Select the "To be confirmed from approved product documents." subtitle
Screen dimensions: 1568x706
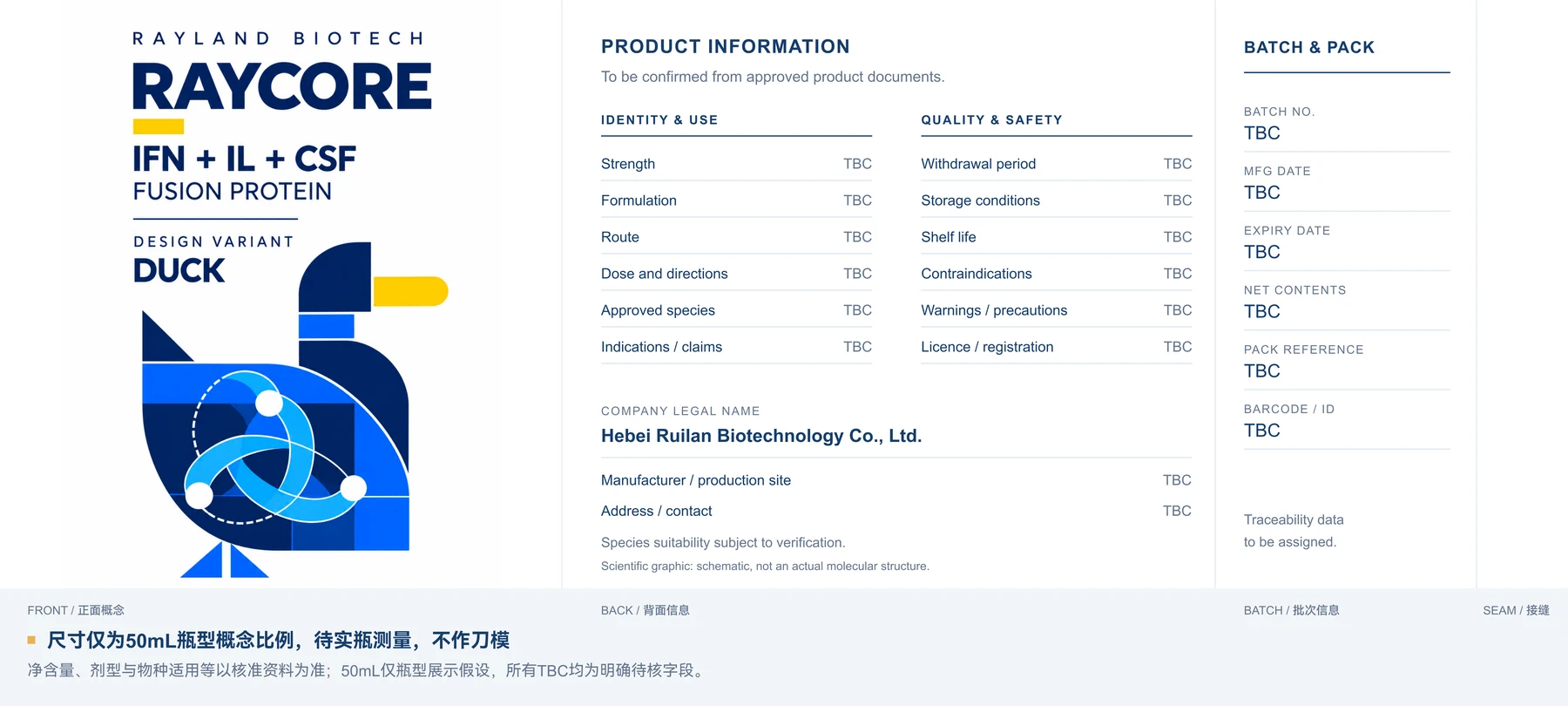[x=773, y=77]
